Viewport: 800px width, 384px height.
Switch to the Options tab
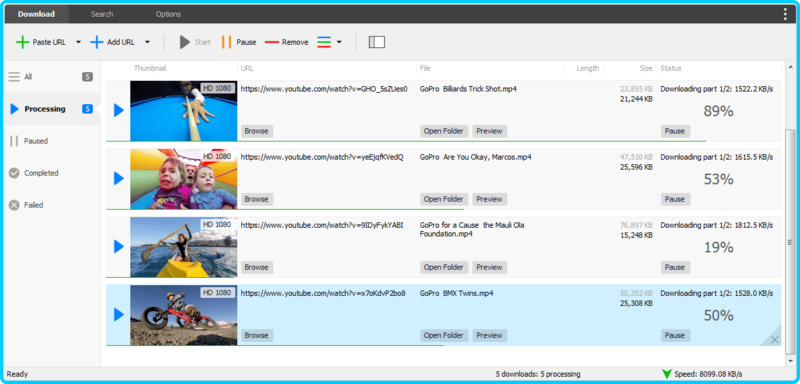(168, 14)
